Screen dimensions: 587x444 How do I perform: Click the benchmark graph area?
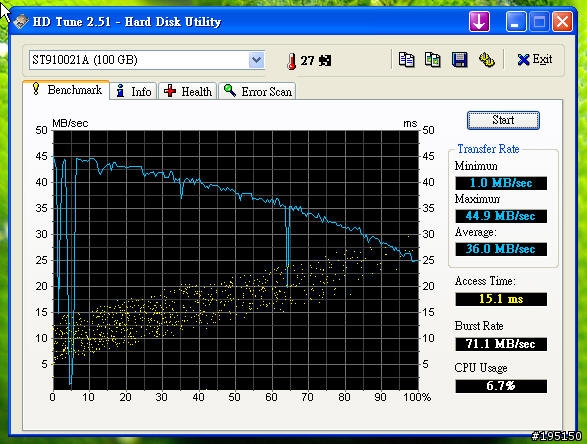tap(235, 260)
